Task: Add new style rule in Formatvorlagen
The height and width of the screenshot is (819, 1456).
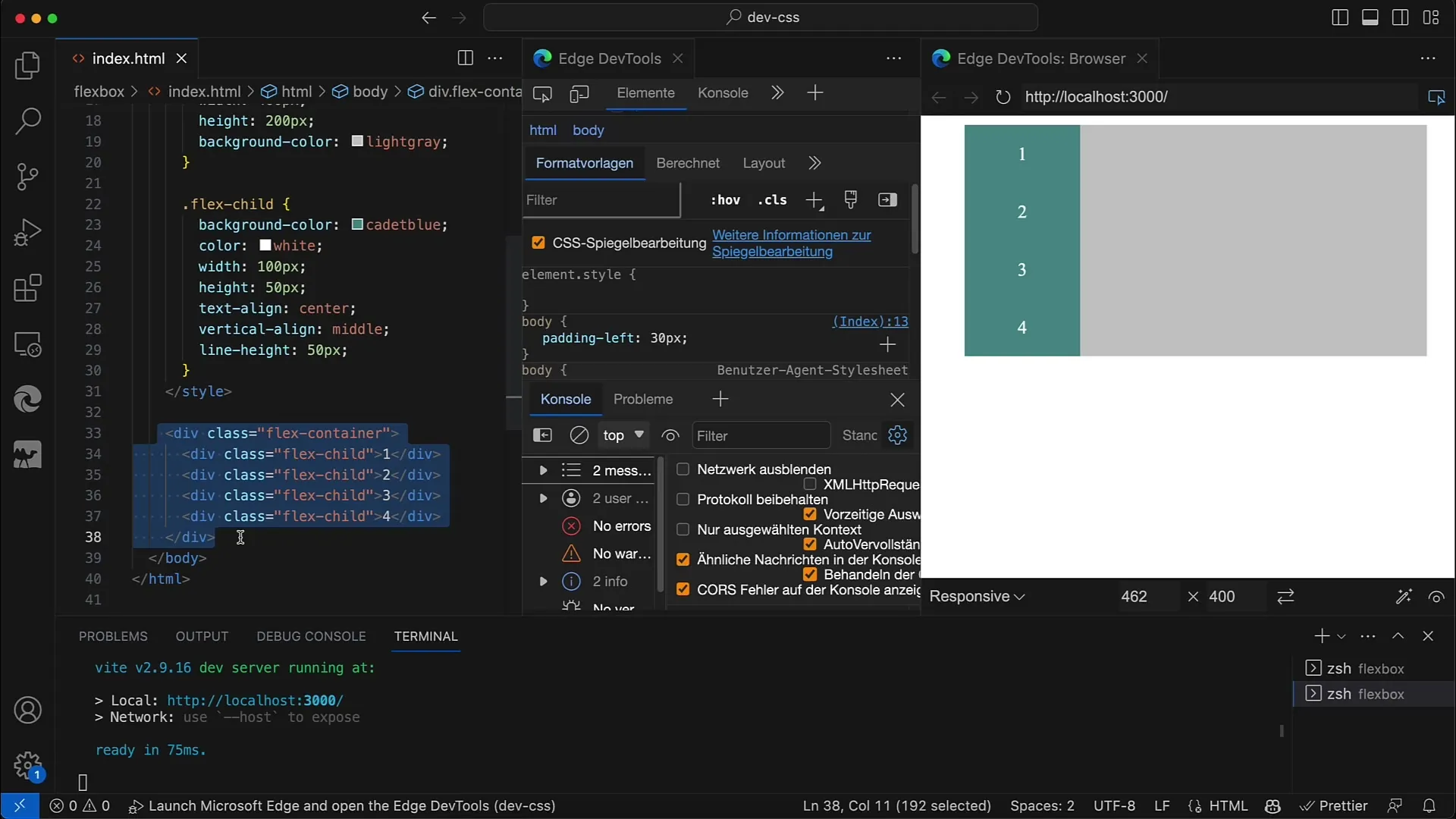Action: click(814, 200)
